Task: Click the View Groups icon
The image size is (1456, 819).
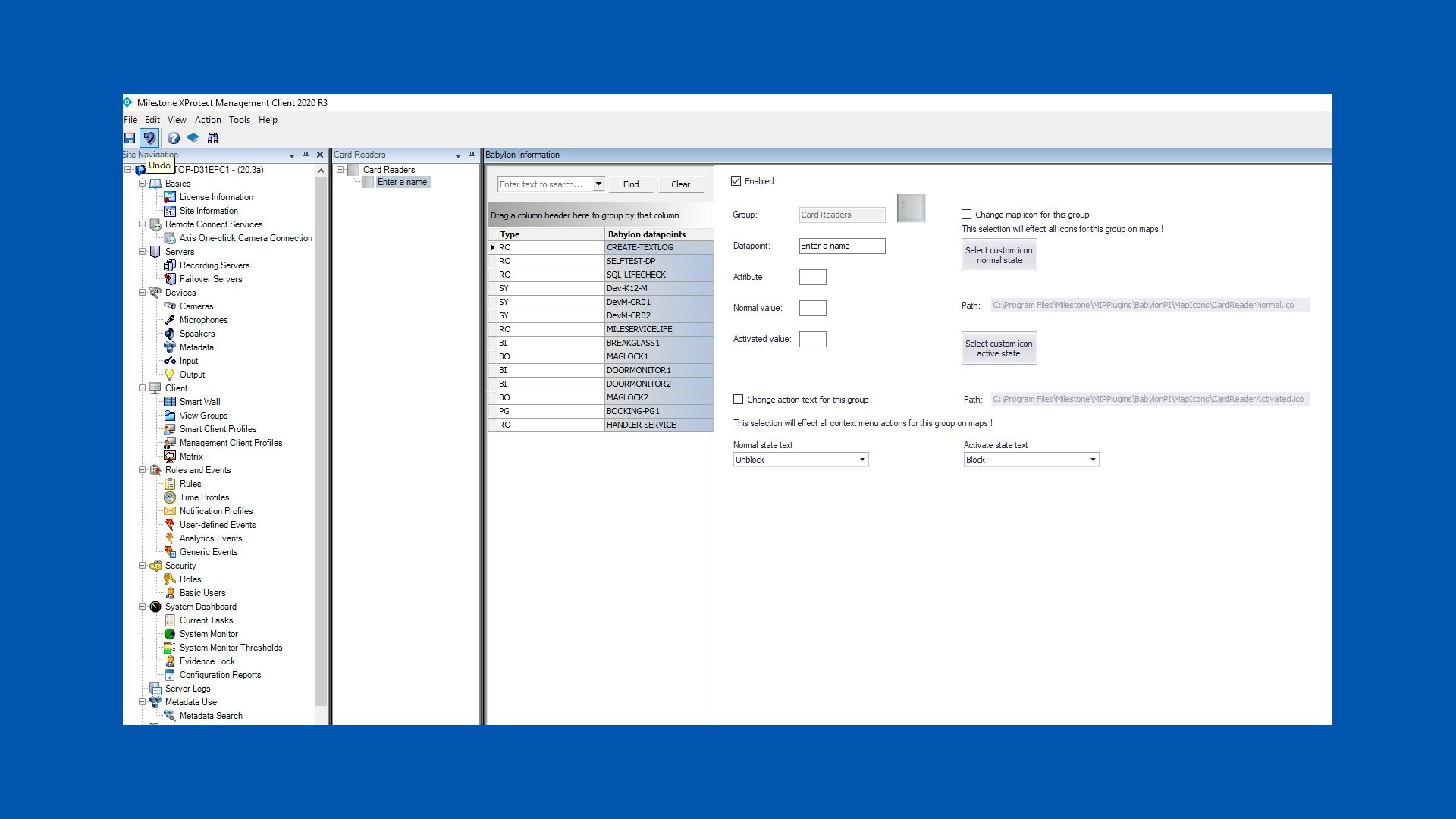Action: [x=170, y=416]
